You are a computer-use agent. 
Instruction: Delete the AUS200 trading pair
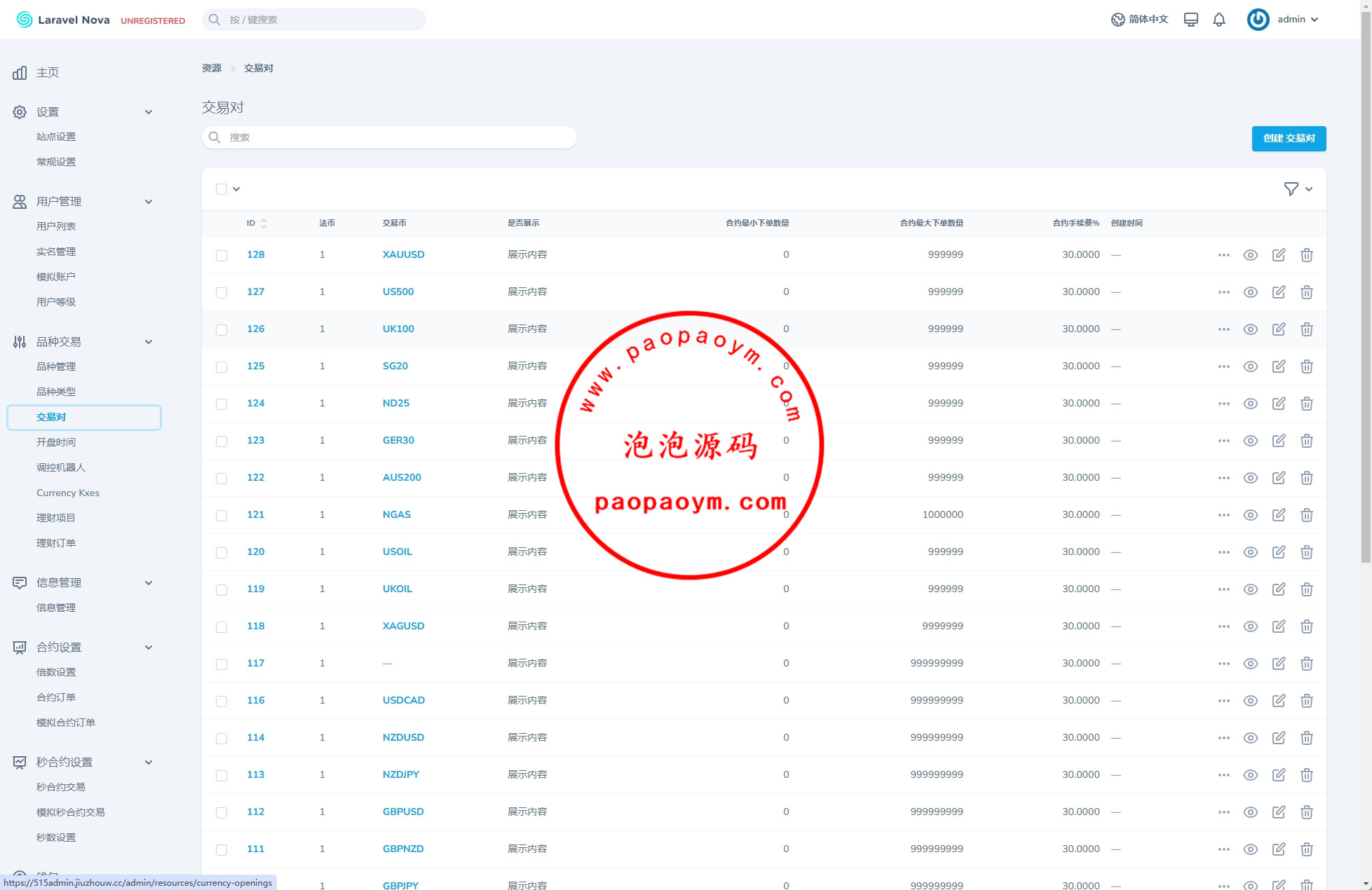[1307, 478]
